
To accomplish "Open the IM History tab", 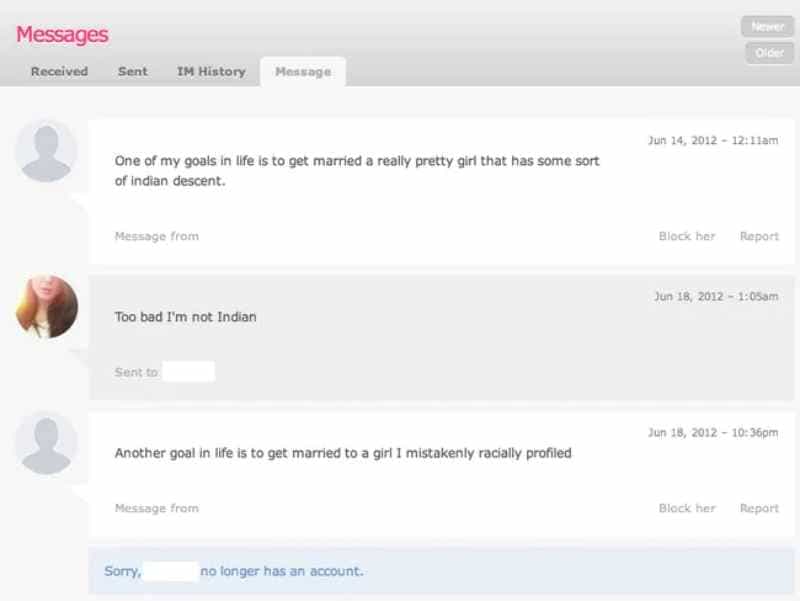I will pyautogui.click(x=211, y=72).
